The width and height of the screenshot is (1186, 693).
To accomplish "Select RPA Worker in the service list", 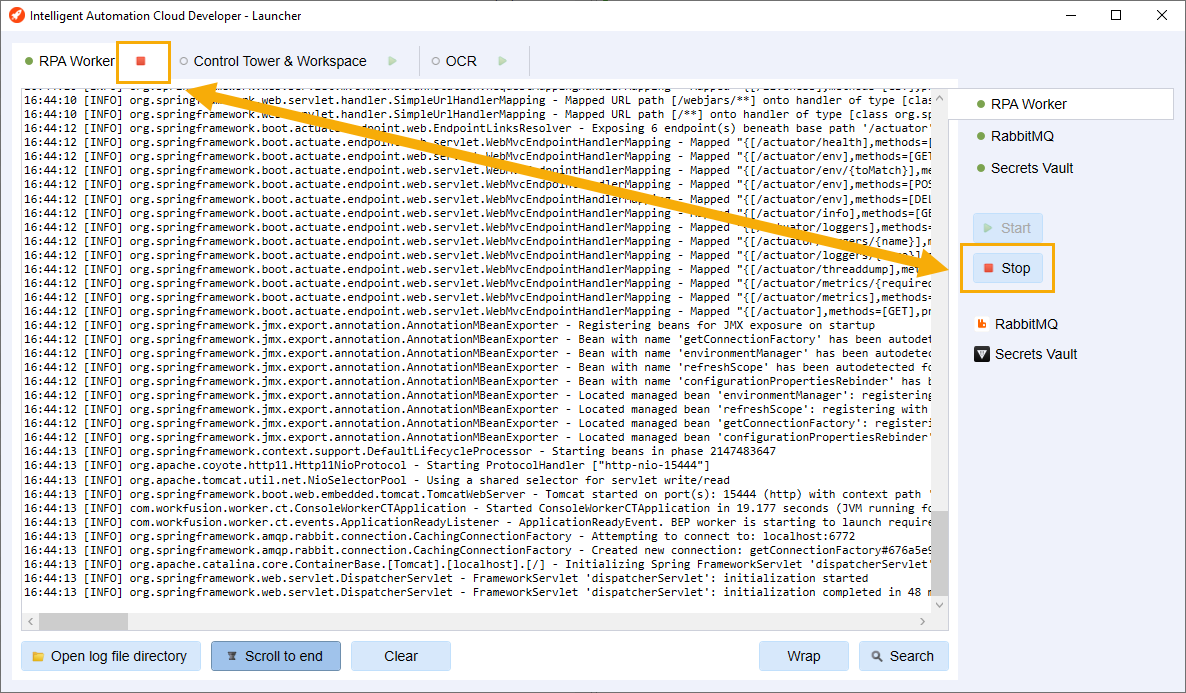I will pos(1060,104).
